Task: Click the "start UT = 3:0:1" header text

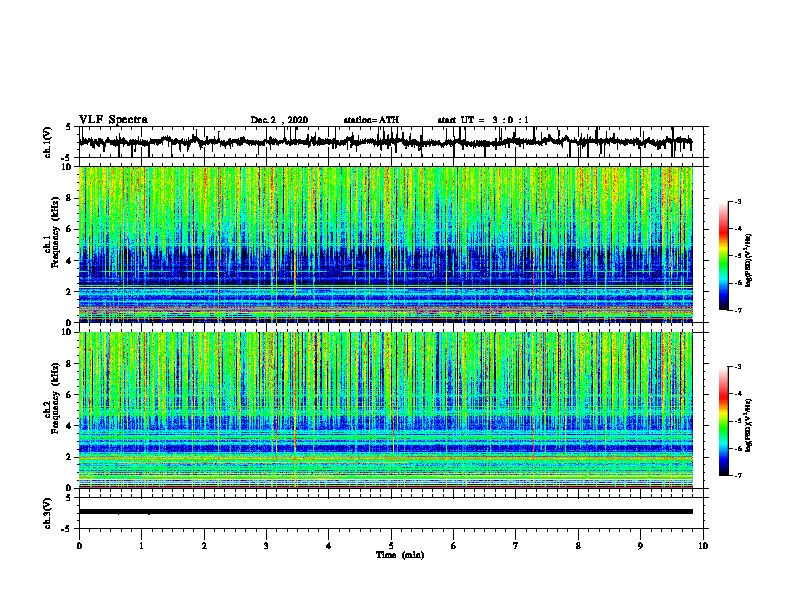Action: (483, 120)
